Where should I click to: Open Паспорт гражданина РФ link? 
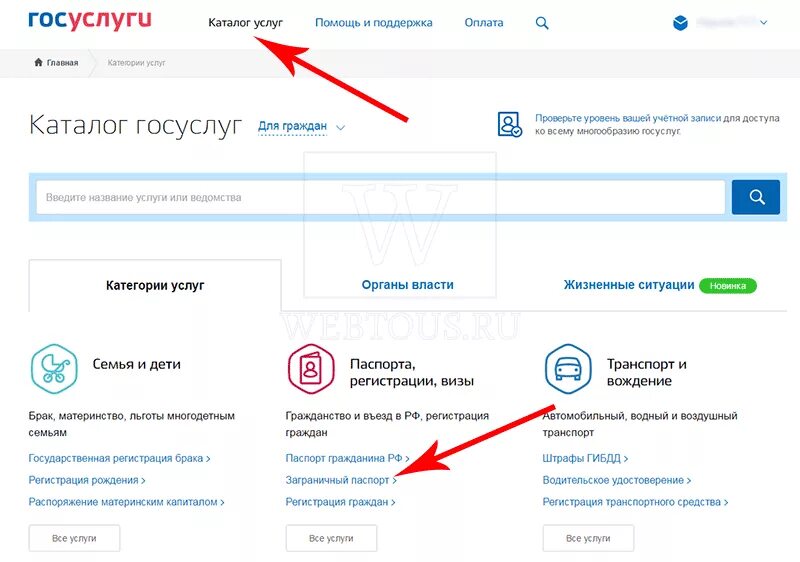tap(347, 458)
